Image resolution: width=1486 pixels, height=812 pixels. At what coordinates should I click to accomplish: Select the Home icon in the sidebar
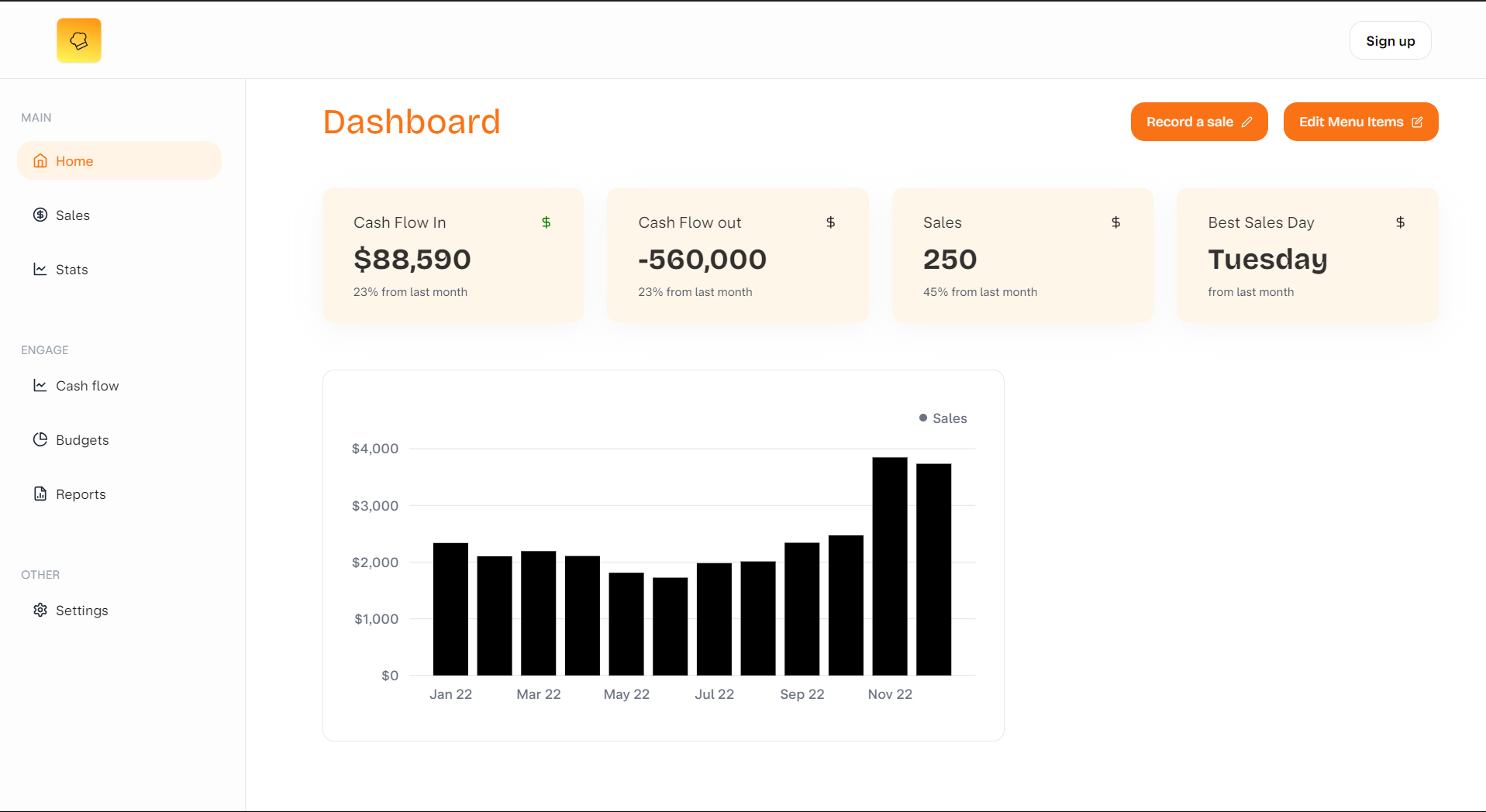(40, 160)
